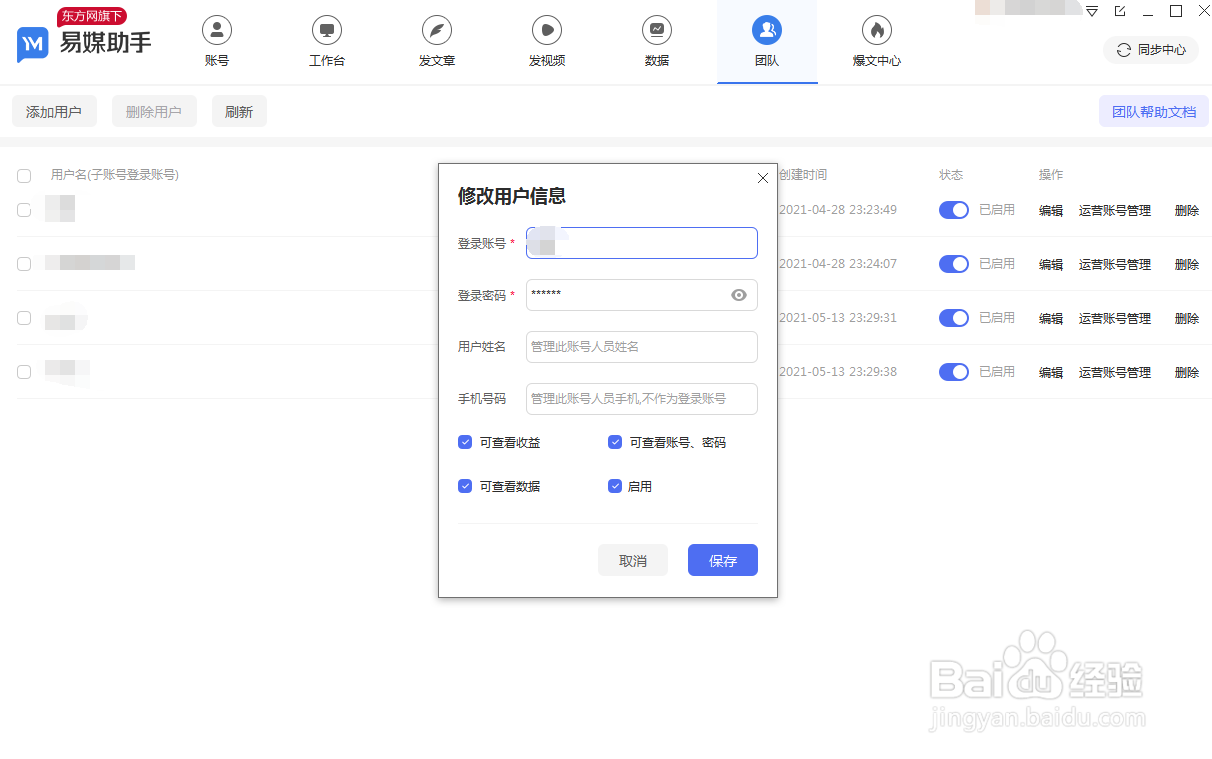Select the 团队 team tab

767,42
